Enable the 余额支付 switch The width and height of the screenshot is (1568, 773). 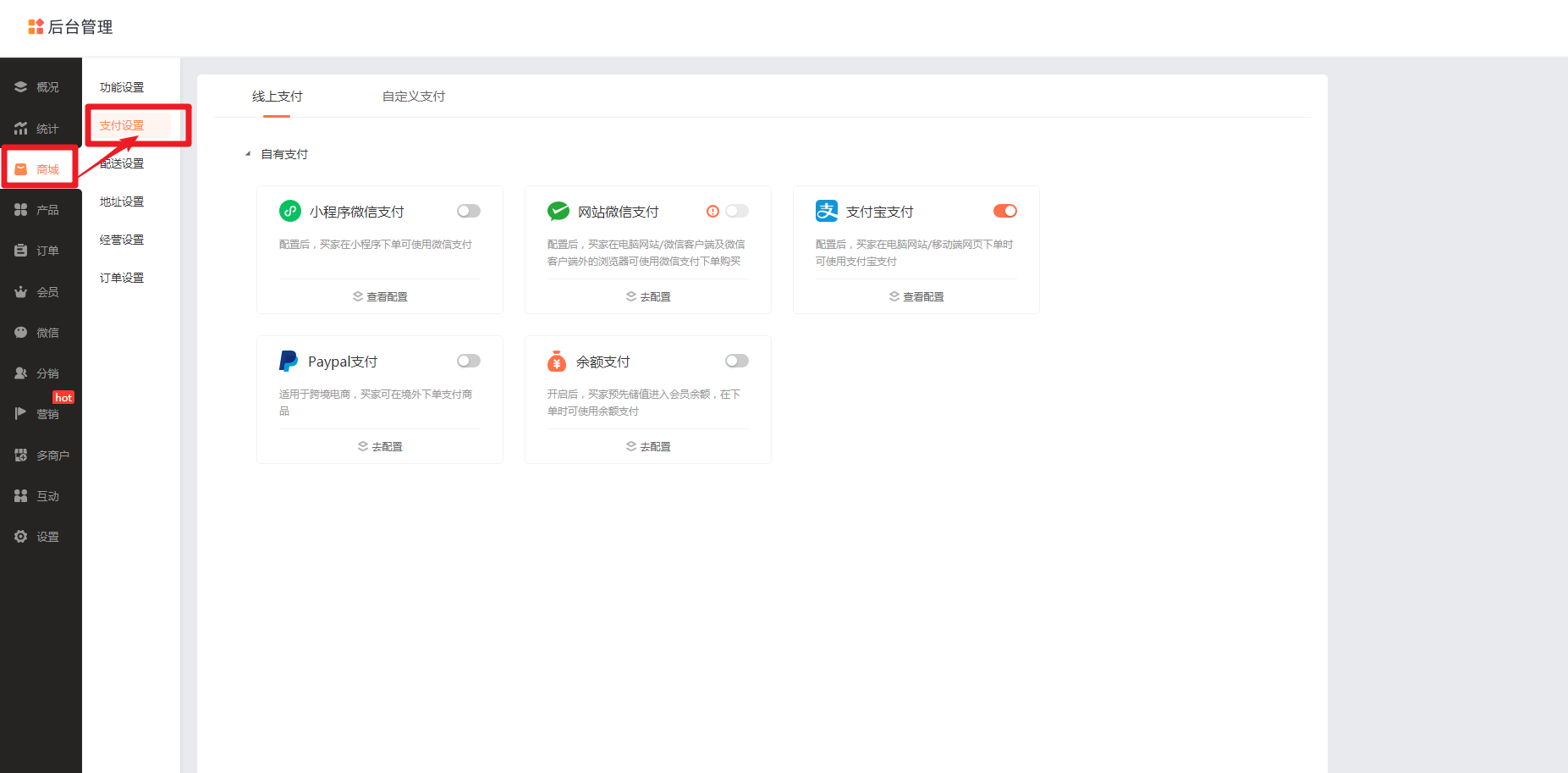[x=737, y=361]
